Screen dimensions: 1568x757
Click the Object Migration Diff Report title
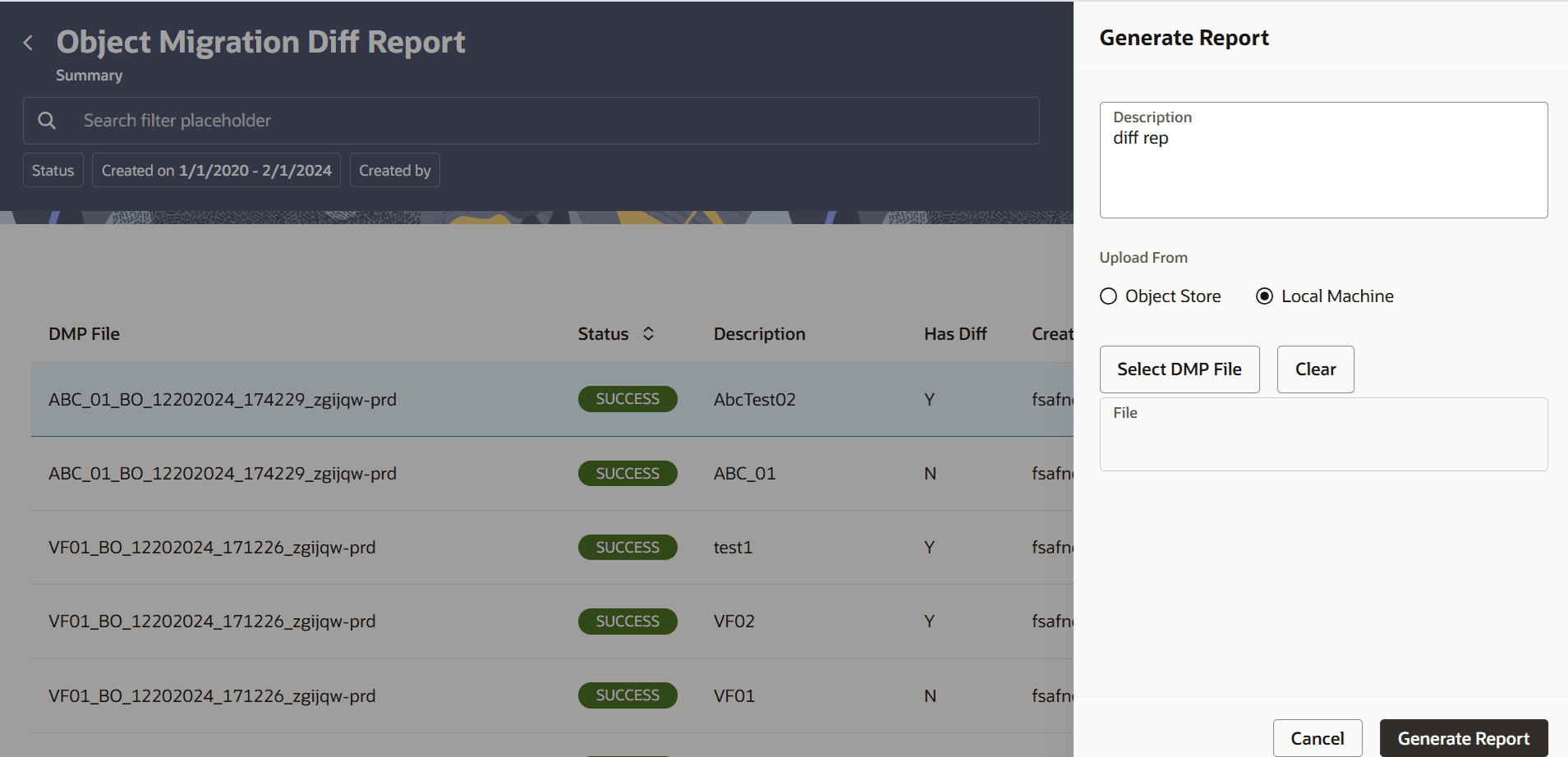(260, 41)
